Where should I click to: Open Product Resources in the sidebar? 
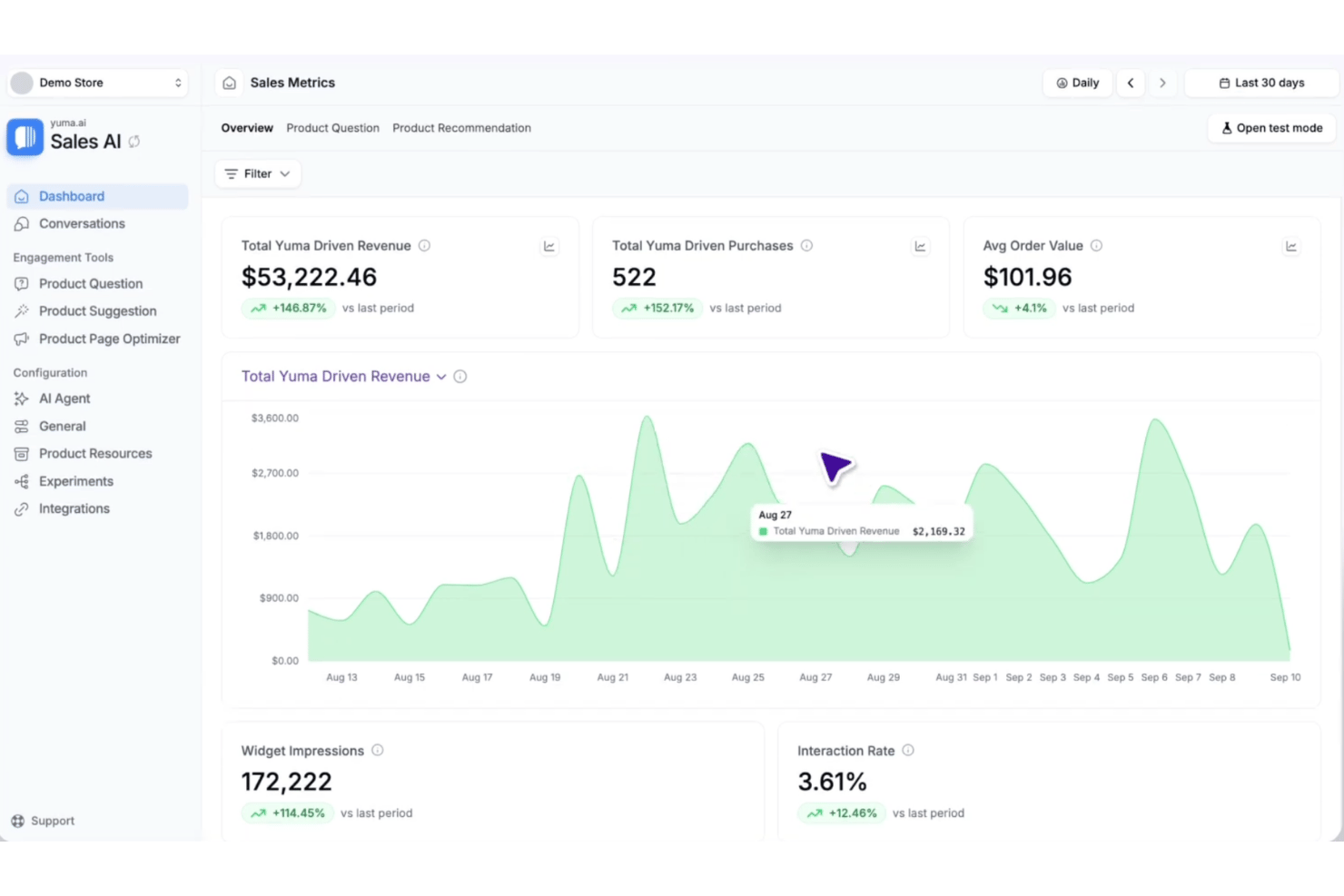click(x=97, y=453)
